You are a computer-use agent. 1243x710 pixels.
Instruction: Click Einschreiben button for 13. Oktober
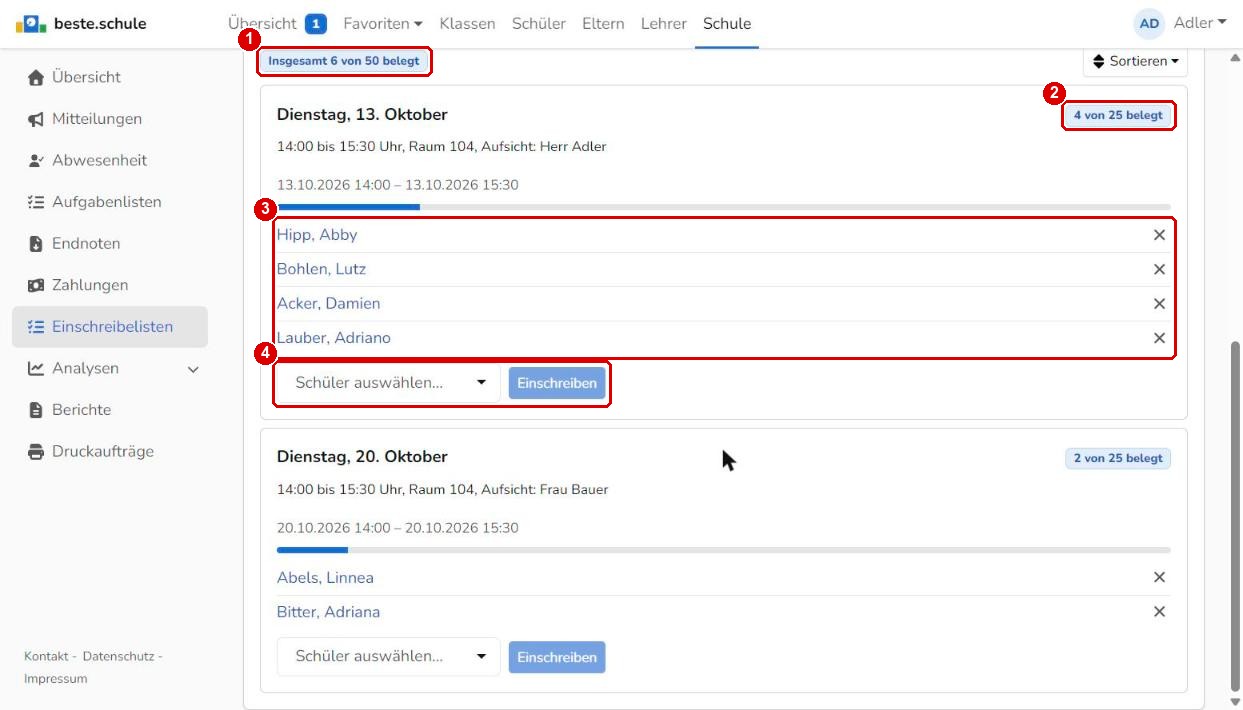(557, 383)
